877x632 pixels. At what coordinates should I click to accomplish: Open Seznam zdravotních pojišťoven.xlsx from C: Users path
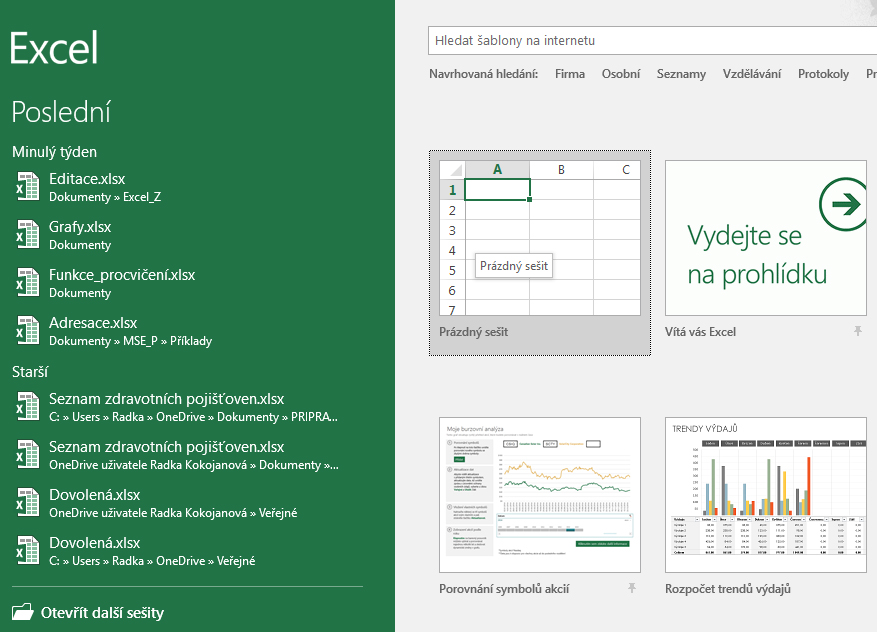[x=166, y=399]
